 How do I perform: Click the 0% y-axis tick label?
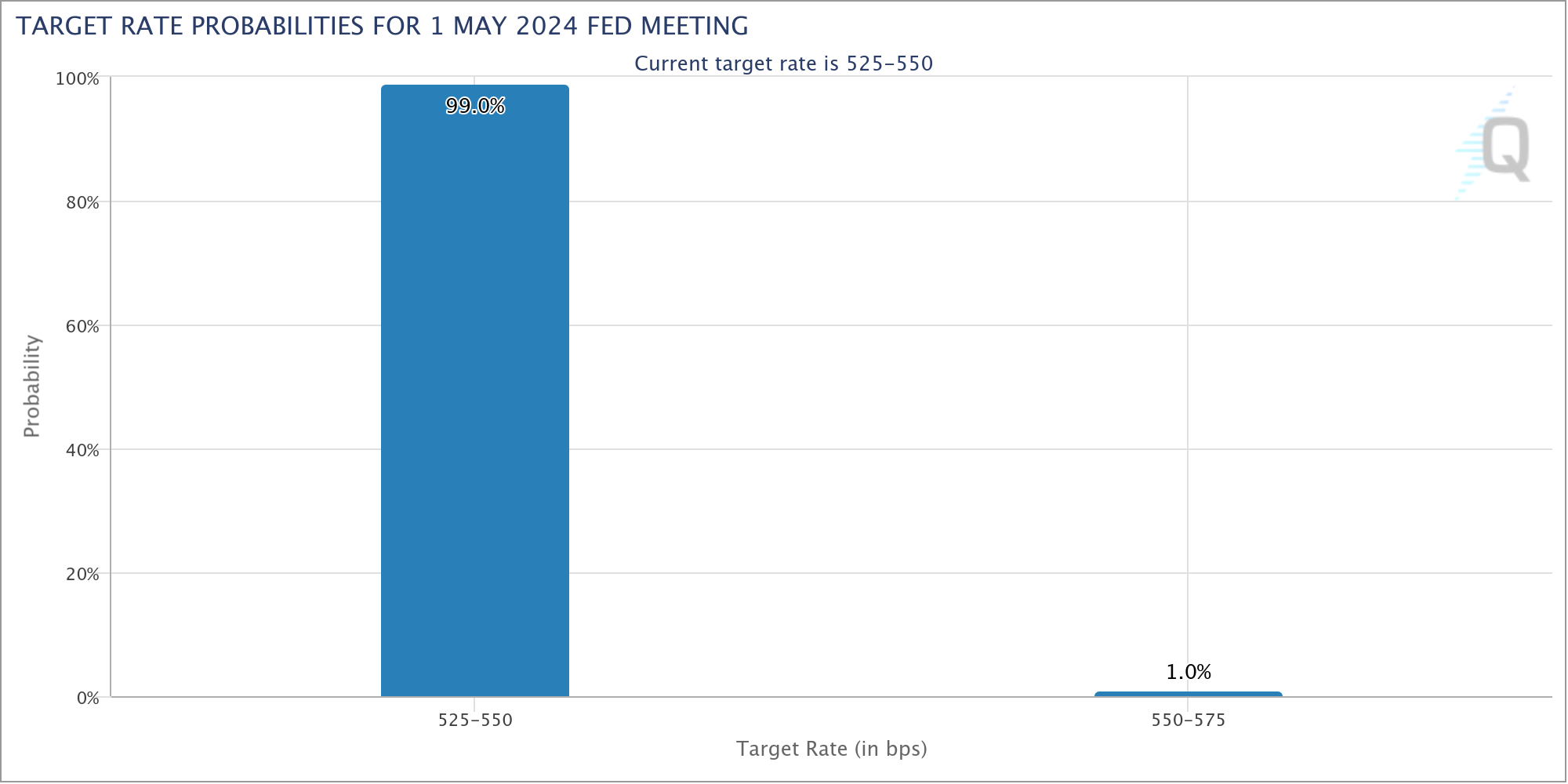88,699
